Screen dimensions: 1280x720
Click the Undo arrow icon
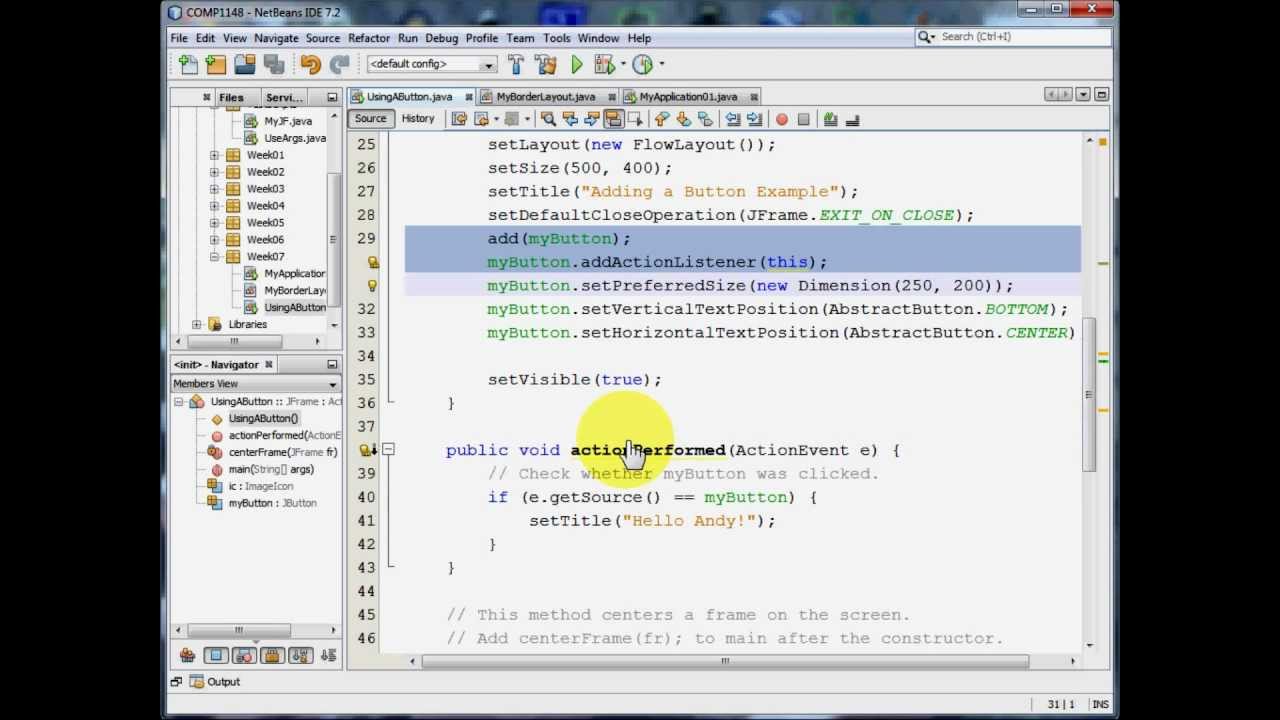[310, 65]
